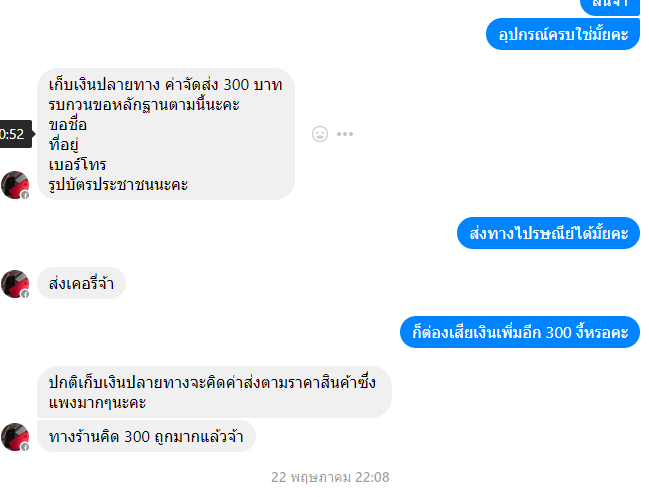The width and height of the screenshot is (649, 497).
Task: Click Facebook badge on bottom avatar
Action: (x=25, y=447)
